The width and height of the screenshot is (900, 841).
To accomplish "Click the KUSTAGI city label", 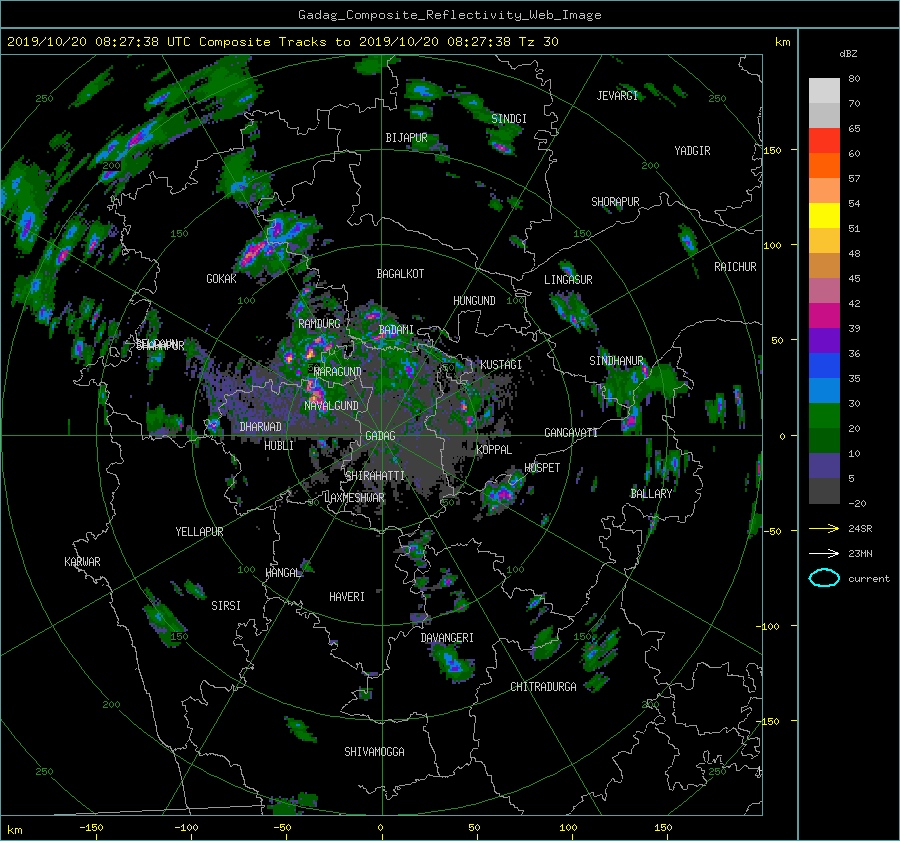I will 501,365.
